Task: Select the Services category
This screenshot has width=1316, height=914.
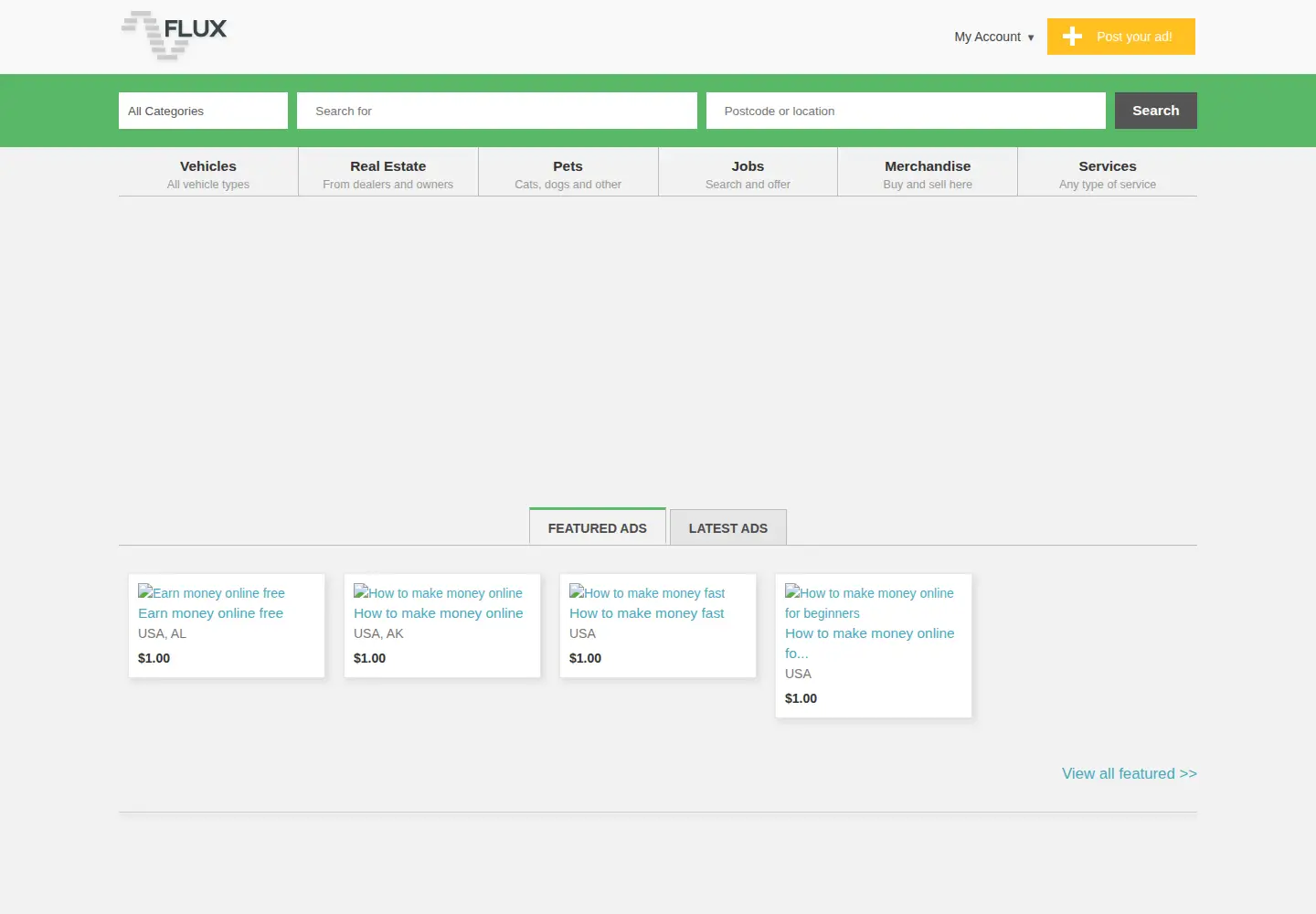Action: pyautogui.click(x=1108, y=174)
